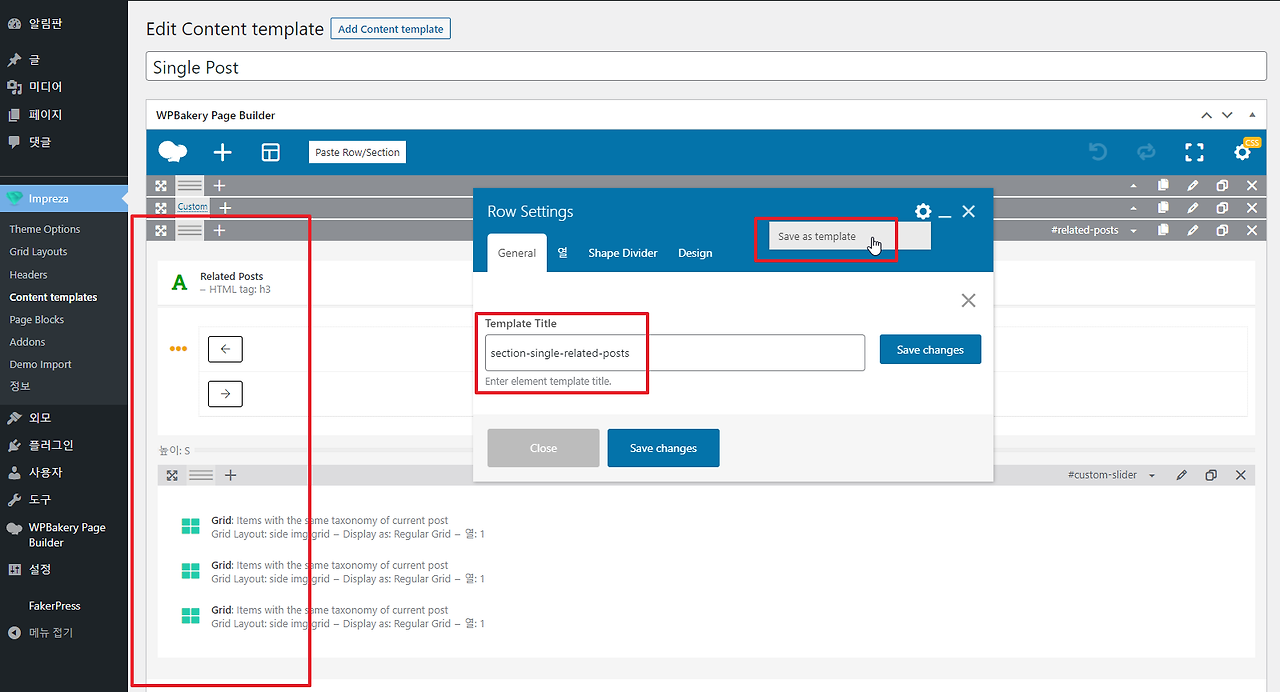Image resolution: width=1280 pixels, height=692 pixels.
Task: Expand the #custom-slider row toggle arrow
Action: pos(1152,475)
